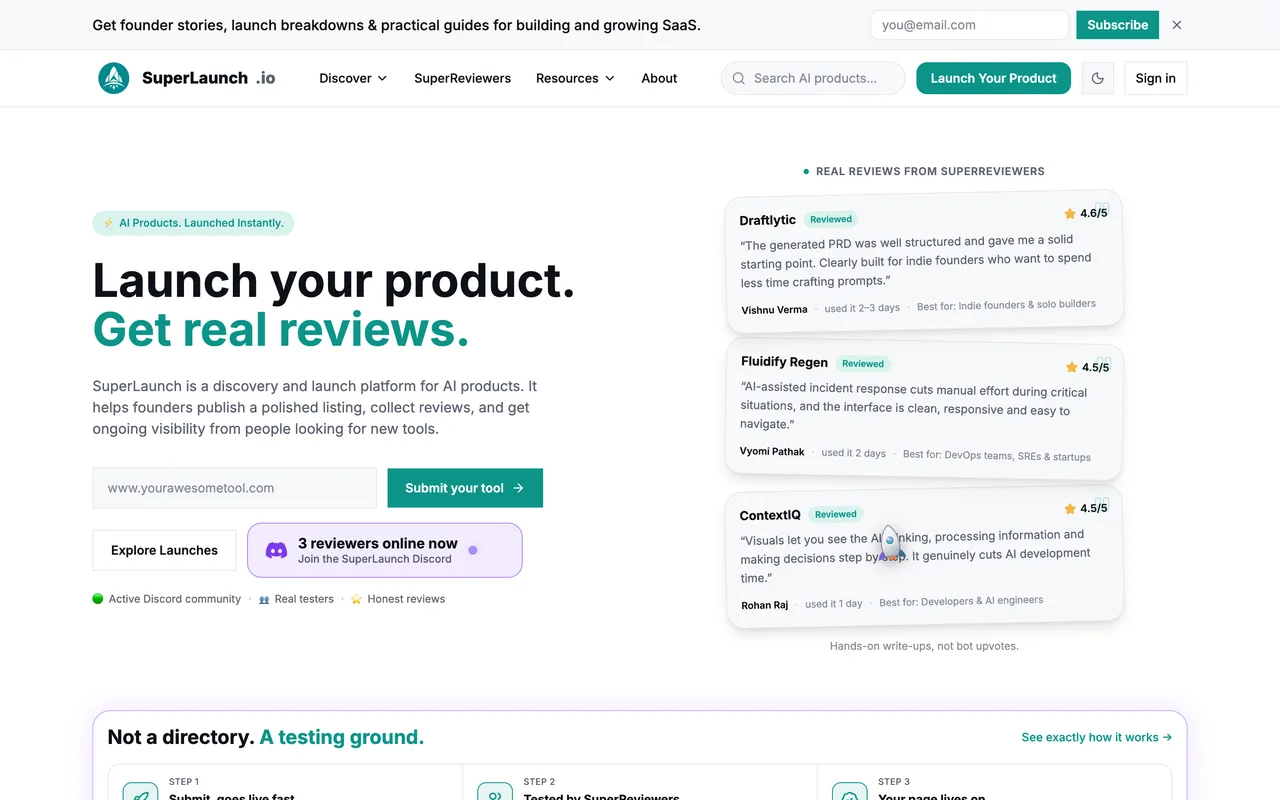
Task: Open the Fluidify Regen review card title
Action: 784,362
